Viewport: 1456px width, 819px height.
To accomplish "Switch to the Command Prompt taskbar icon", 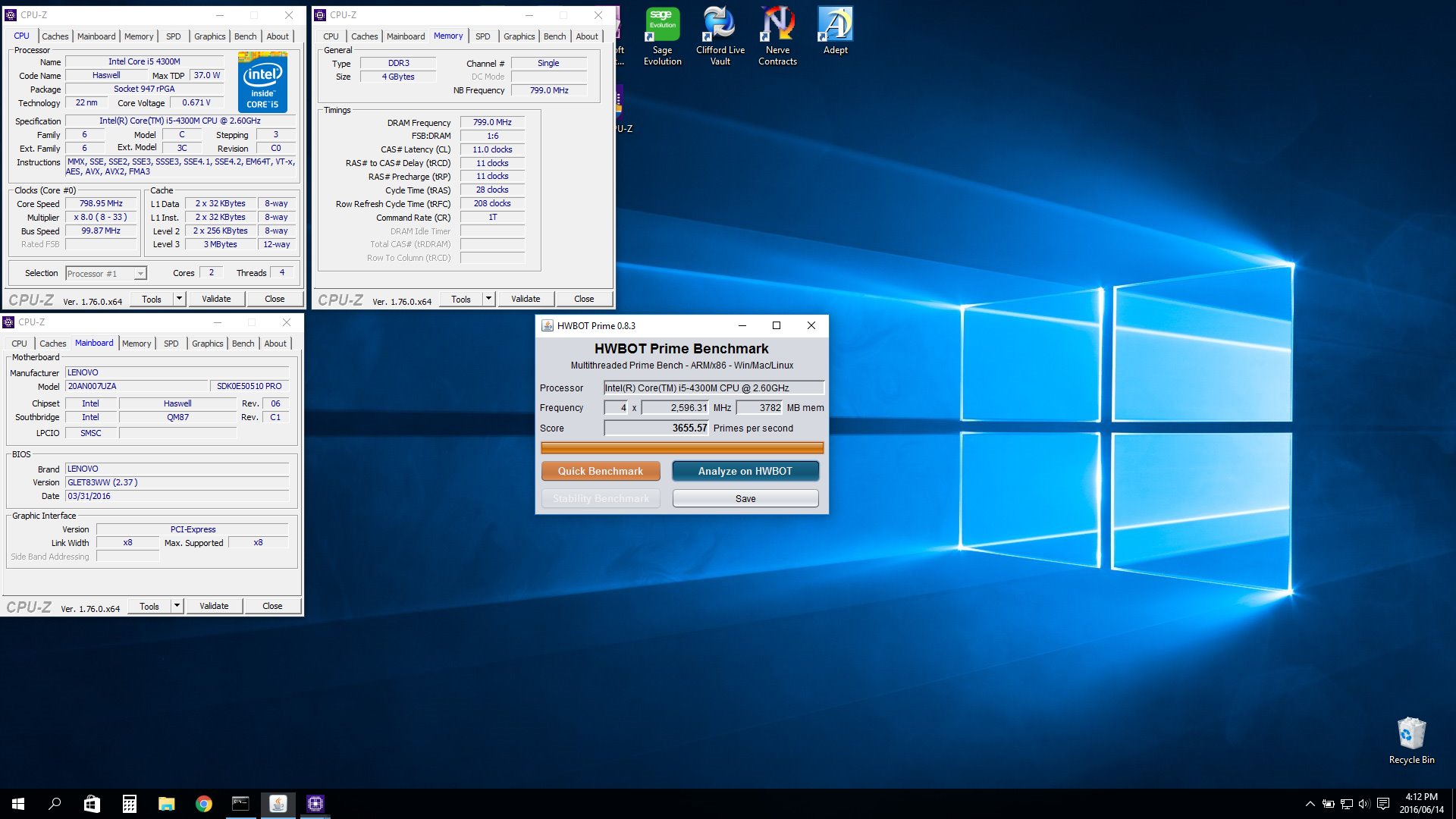I will (x=240, y=804).
